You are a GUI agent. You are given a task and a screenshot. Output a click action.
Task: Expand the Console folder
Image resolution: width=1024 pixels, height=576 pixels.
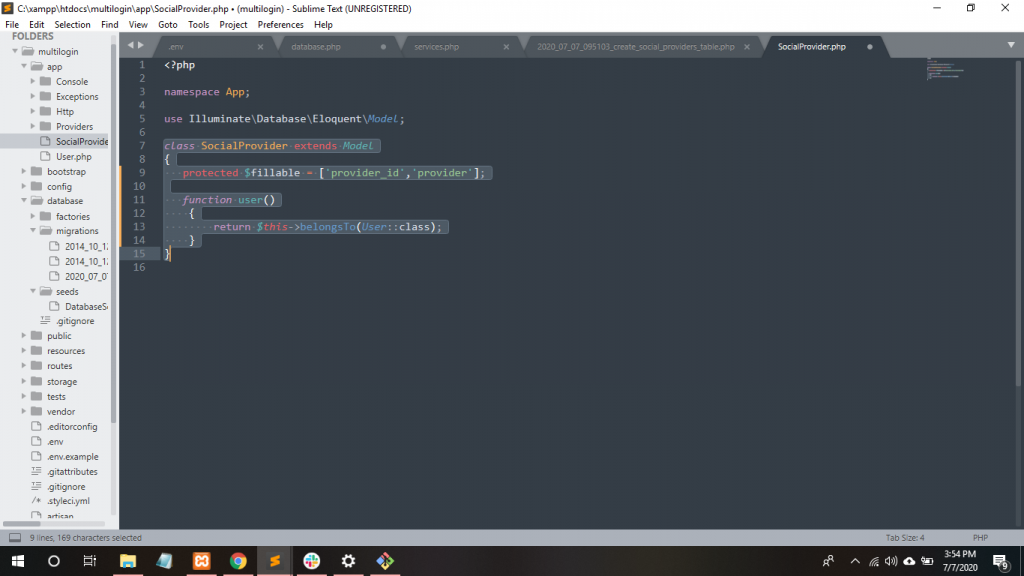click(x=33, y=81)
